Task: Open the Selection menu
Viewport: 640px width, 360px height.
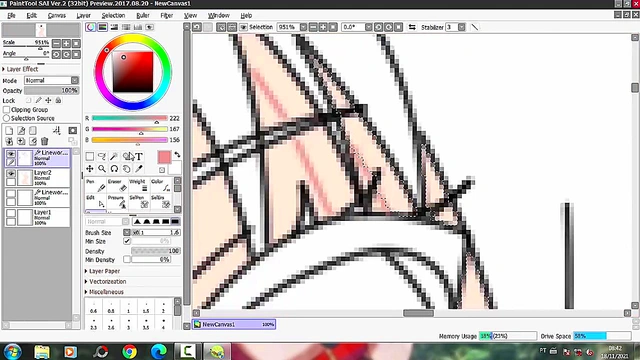Action: coord(113,16)
